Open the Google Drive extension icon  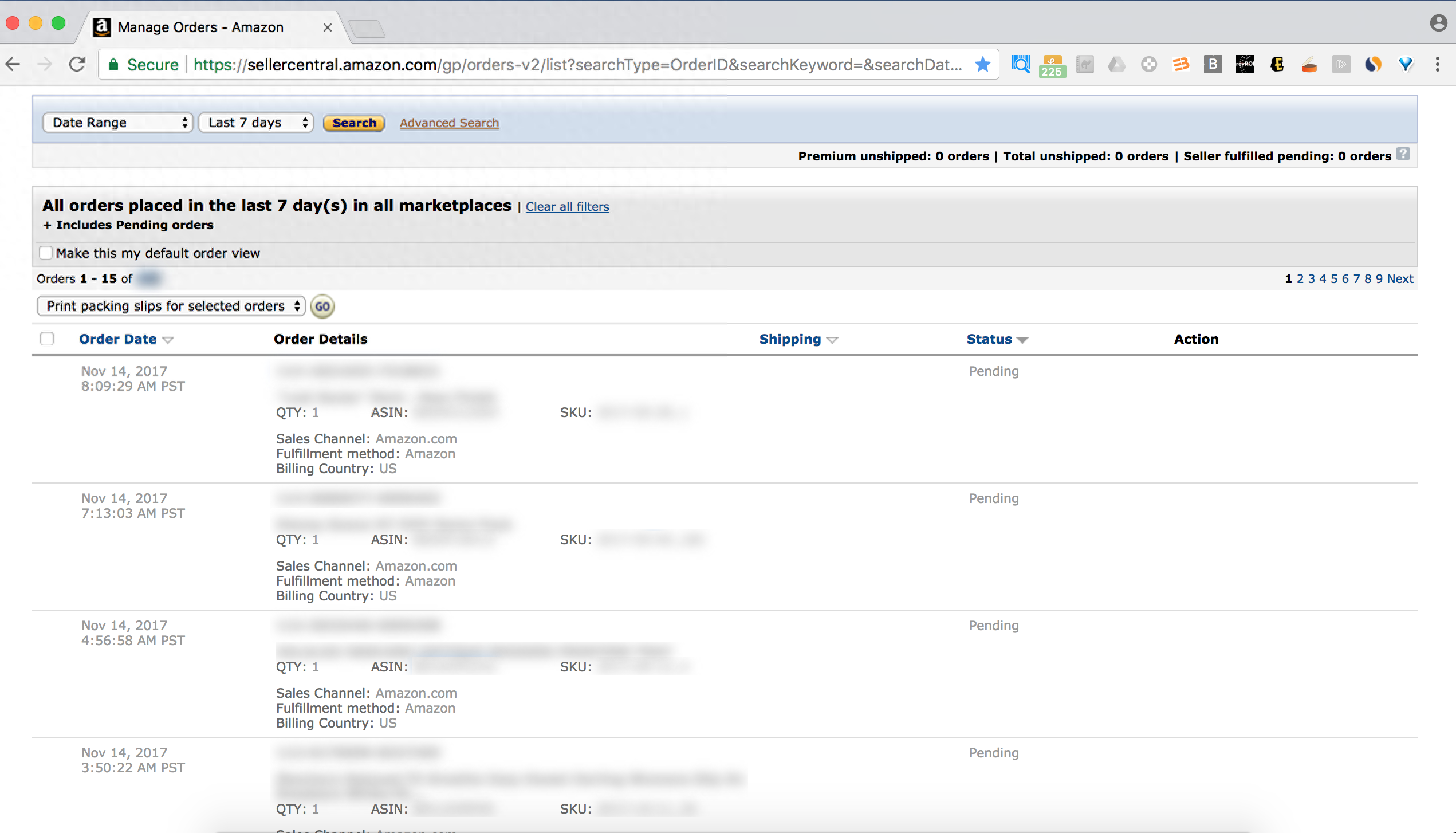point(1116,65)
